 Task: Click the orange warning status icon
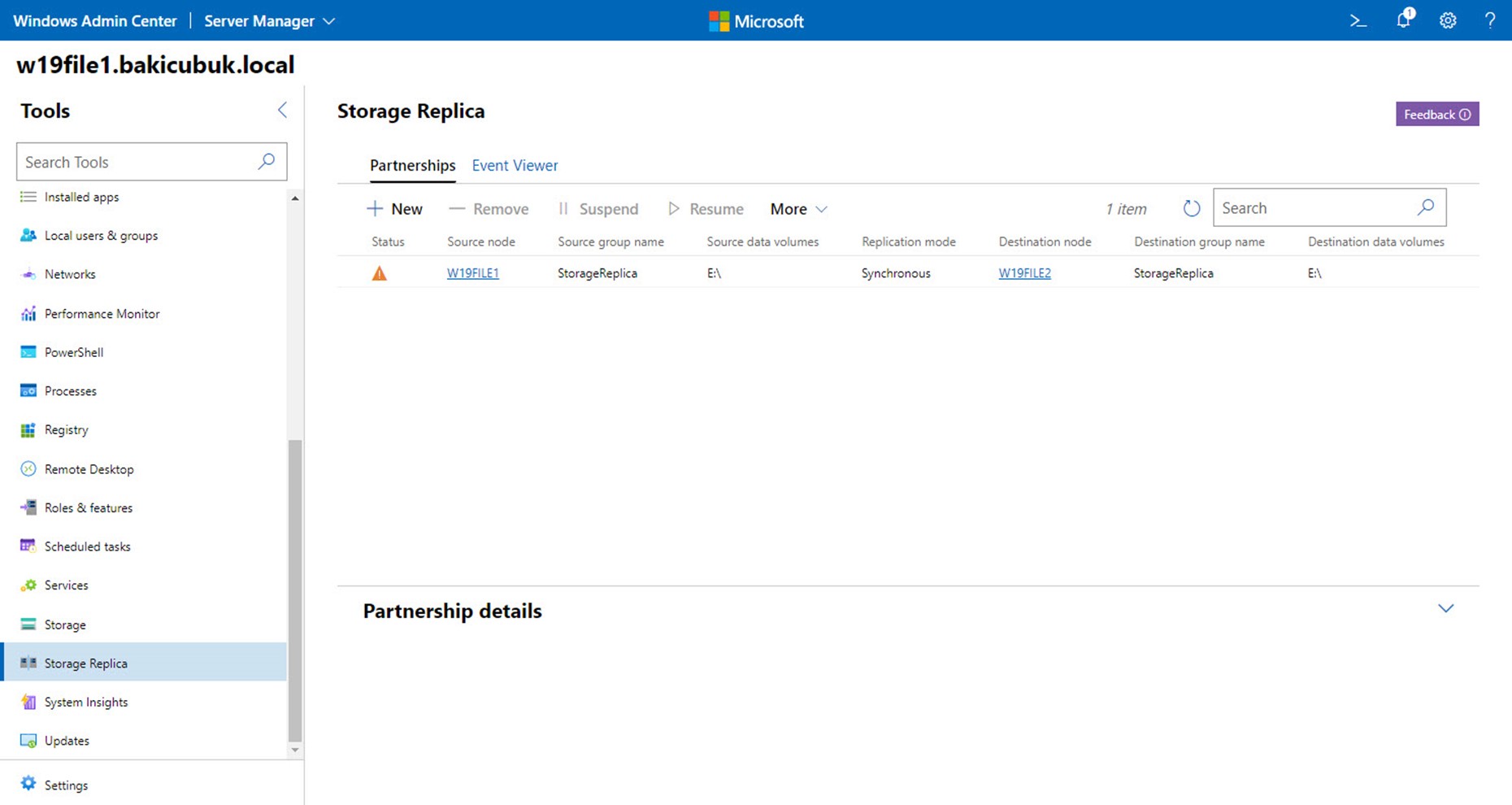(x=380, y=273)
